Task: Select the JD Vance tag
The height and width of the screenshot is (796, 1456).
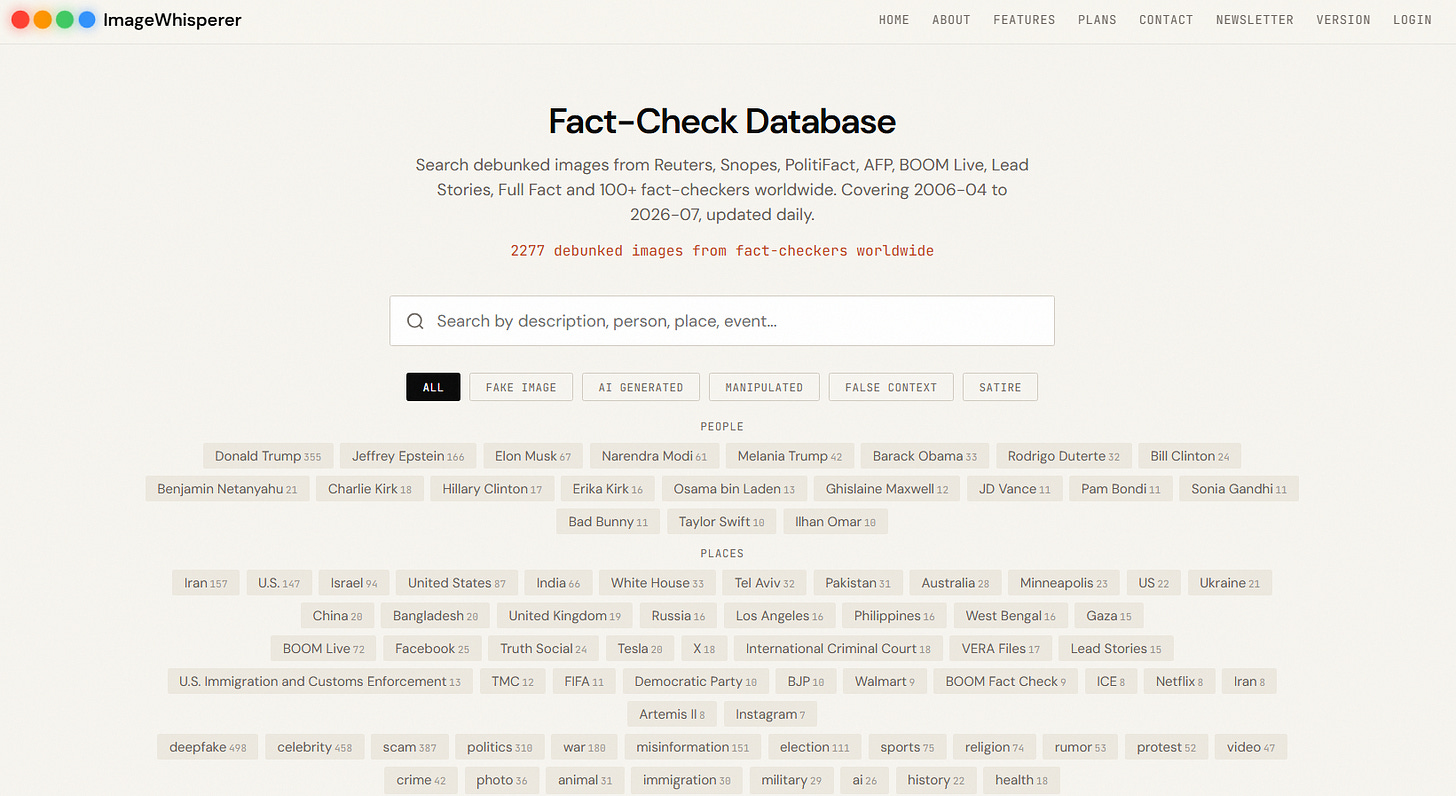Action: 1015,489
